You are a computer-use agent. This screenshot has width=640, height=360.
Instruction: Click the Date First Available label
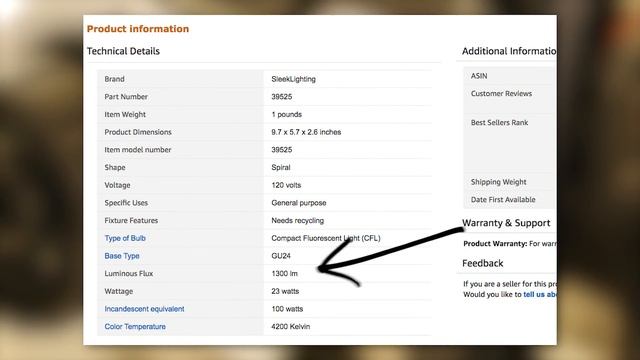coord(503,200)
